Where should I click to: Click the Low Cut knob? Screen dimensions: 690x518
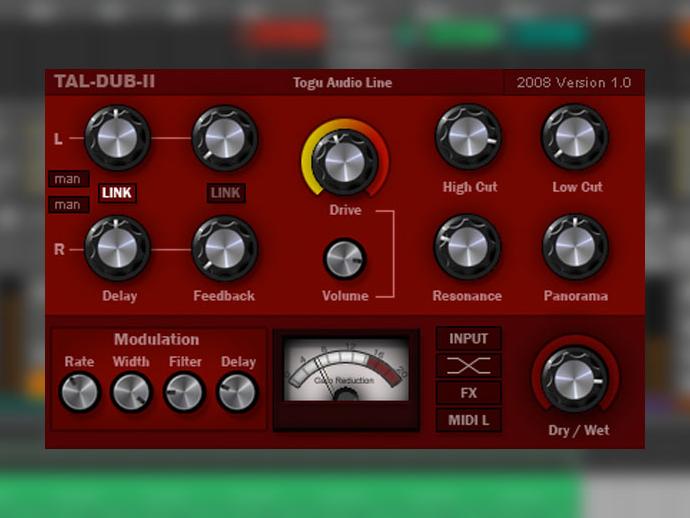point(575,137)
